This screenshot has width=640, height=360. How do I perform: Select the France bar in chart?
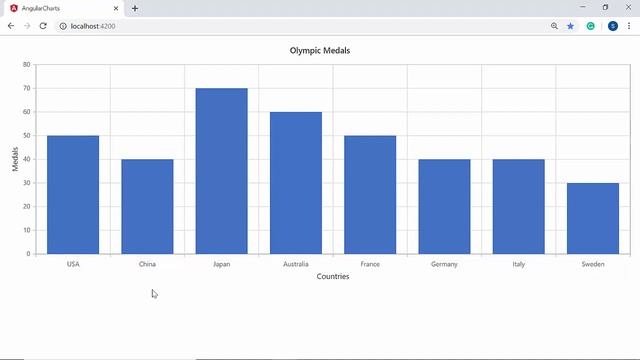click(x=370, y=195)
